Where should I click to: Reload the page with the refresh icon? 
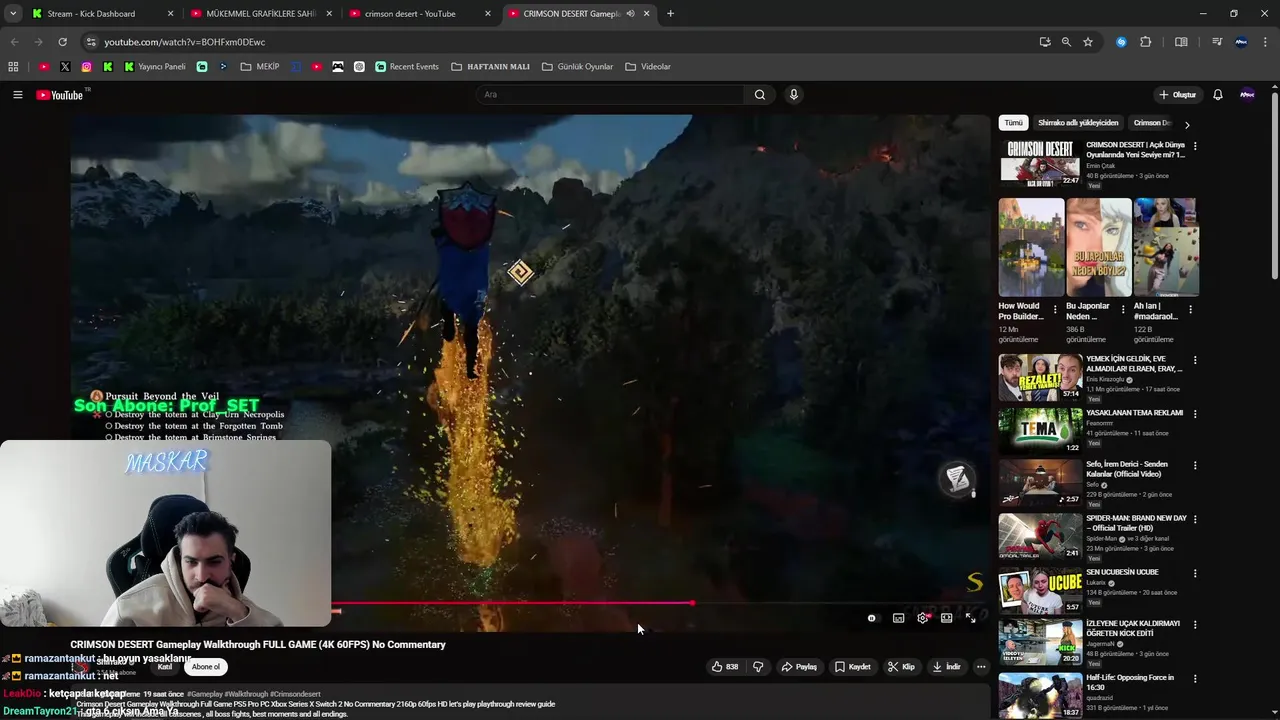pyautogui.click(x=62, y=42)
